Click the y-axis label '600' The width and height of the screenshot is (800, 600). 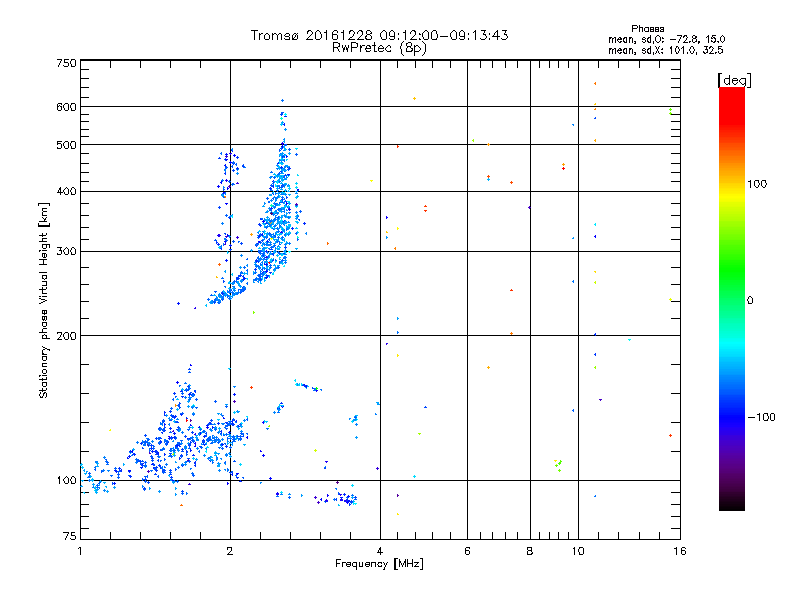(67, 107)
